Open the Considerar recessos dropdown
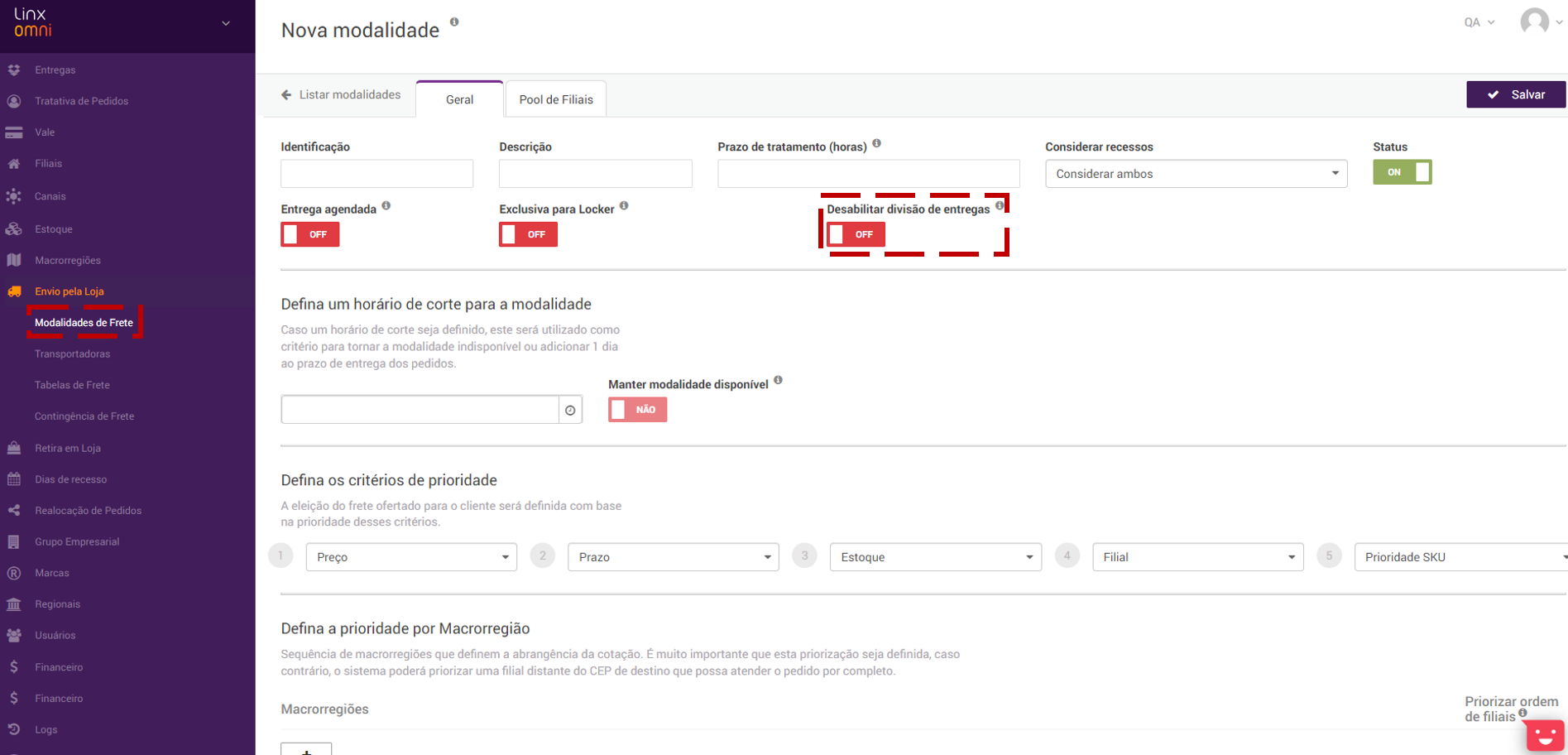Image resolution: width=1568 pixels, height=755 pixels. 1196,174
